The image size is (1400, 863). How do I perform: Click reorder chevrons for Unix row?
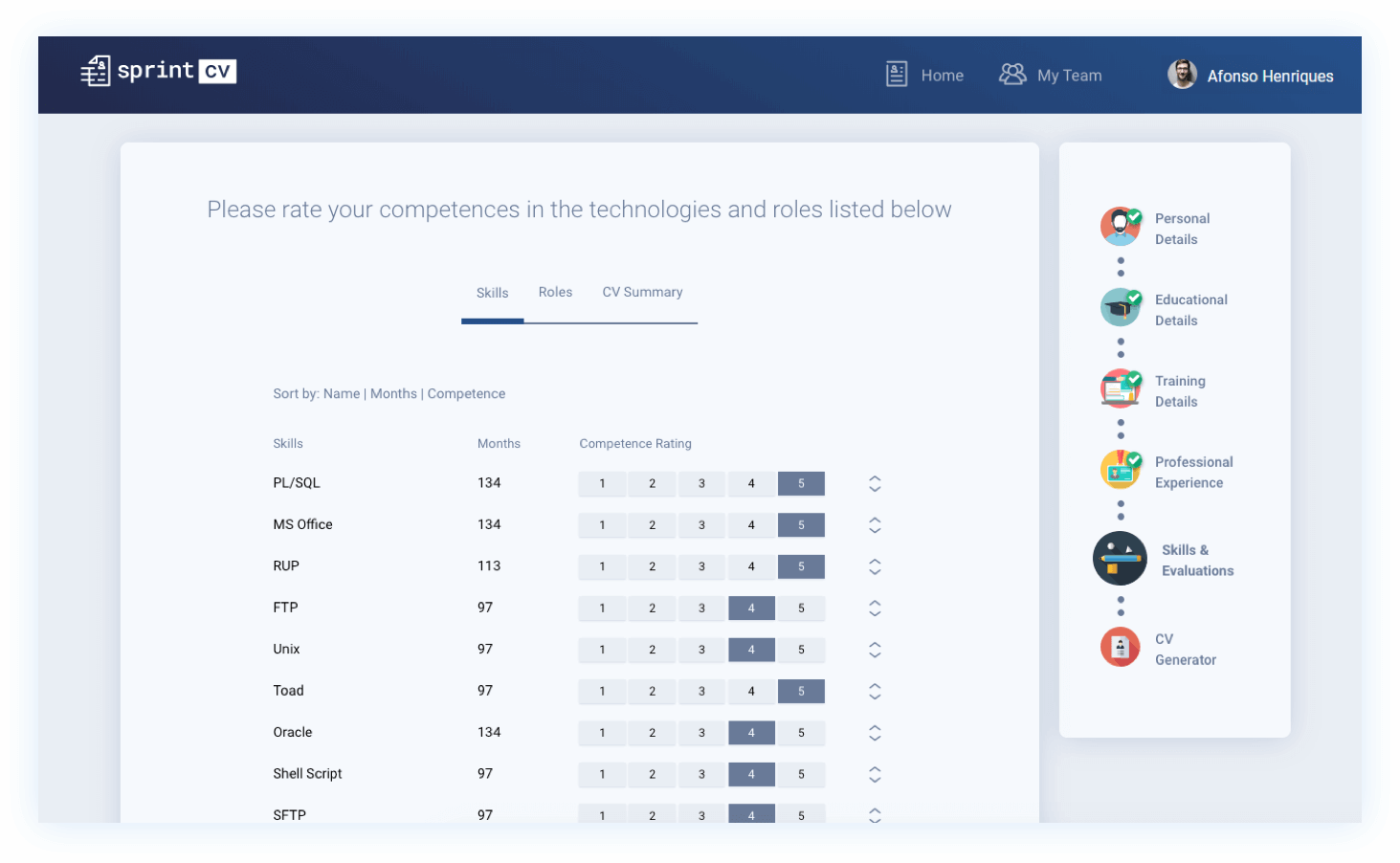coord(875,650)
